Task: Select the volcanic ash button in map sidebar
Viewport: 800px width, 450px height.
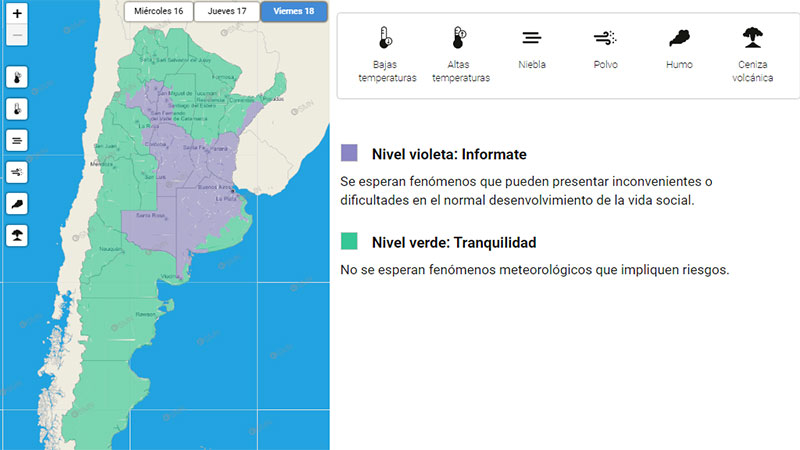Action: (x=17, y=236)
